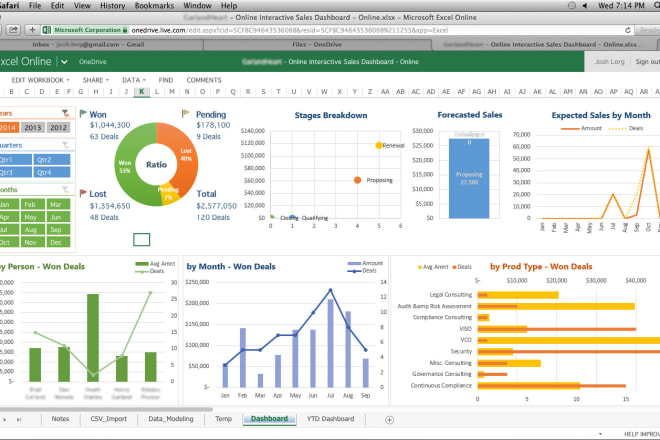Click the yellow Pending flag icon
Viewport: 660px width, 440px height.
pyautogui.click(x=186, y=114)
